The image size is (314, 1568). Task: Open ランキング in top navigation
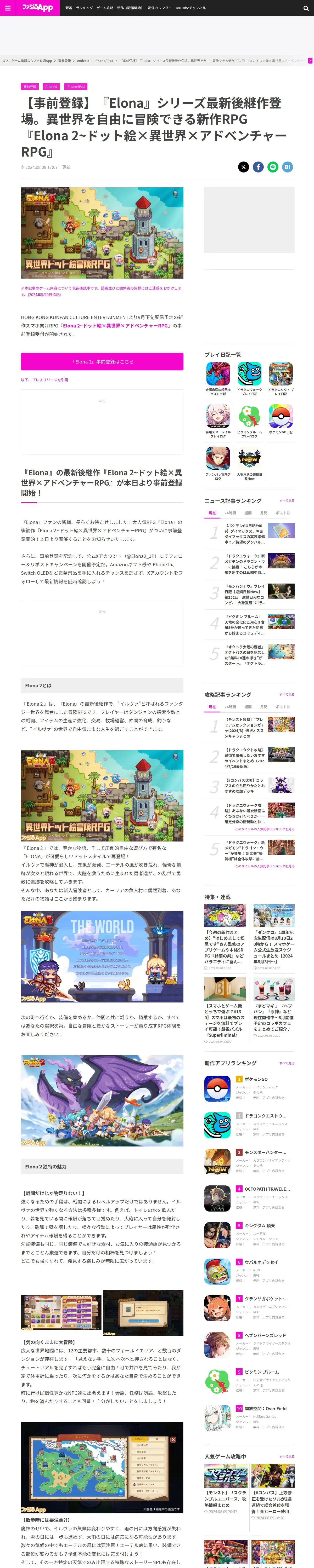[x=84, y=8]
